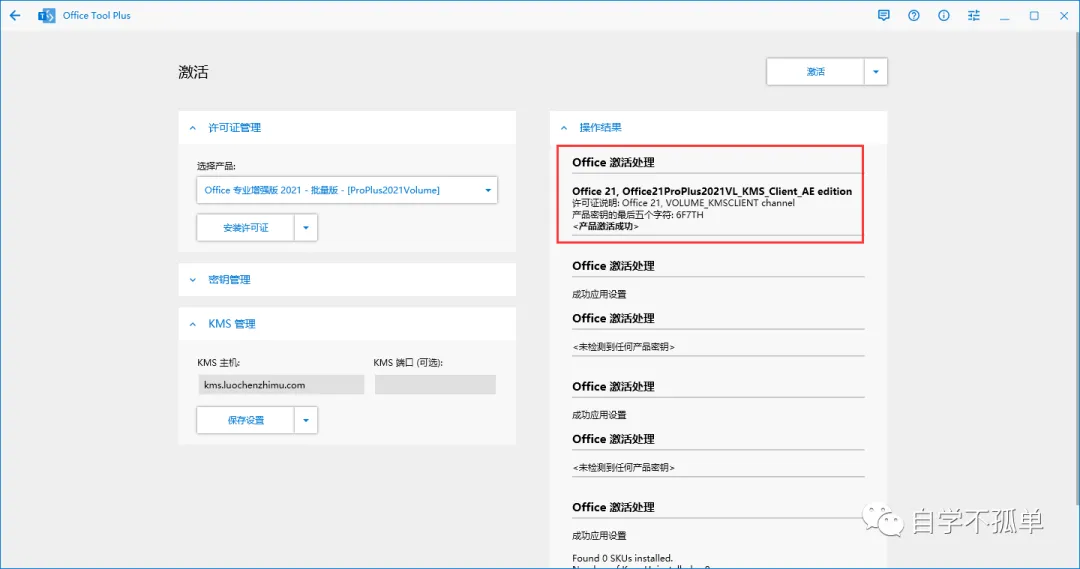This screenshot has height=569, width=1080.
Task: Open the 保存设置 dropdown arrow
Action: click(306, 420)
